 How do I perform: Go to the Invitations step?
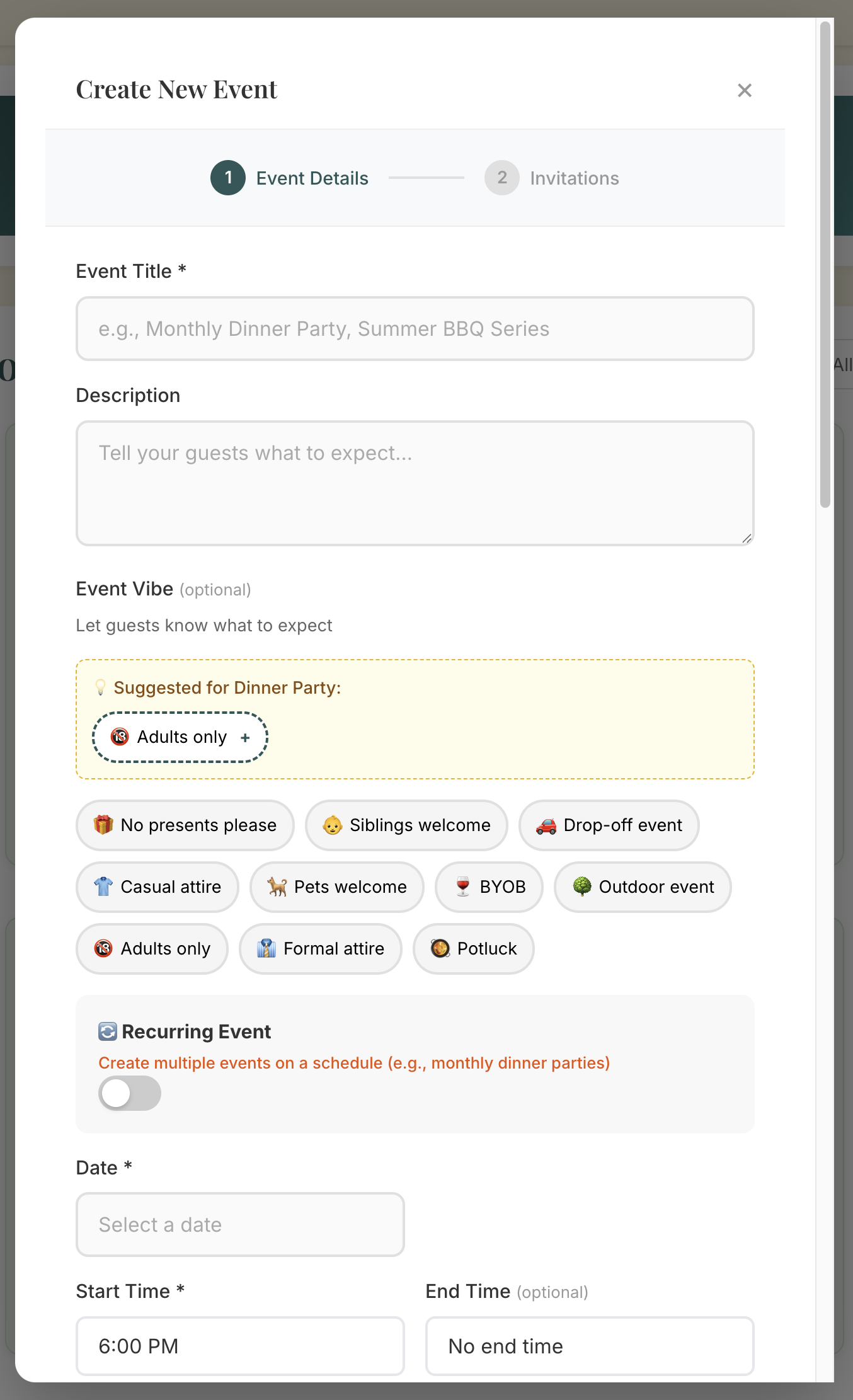(552, 178)
